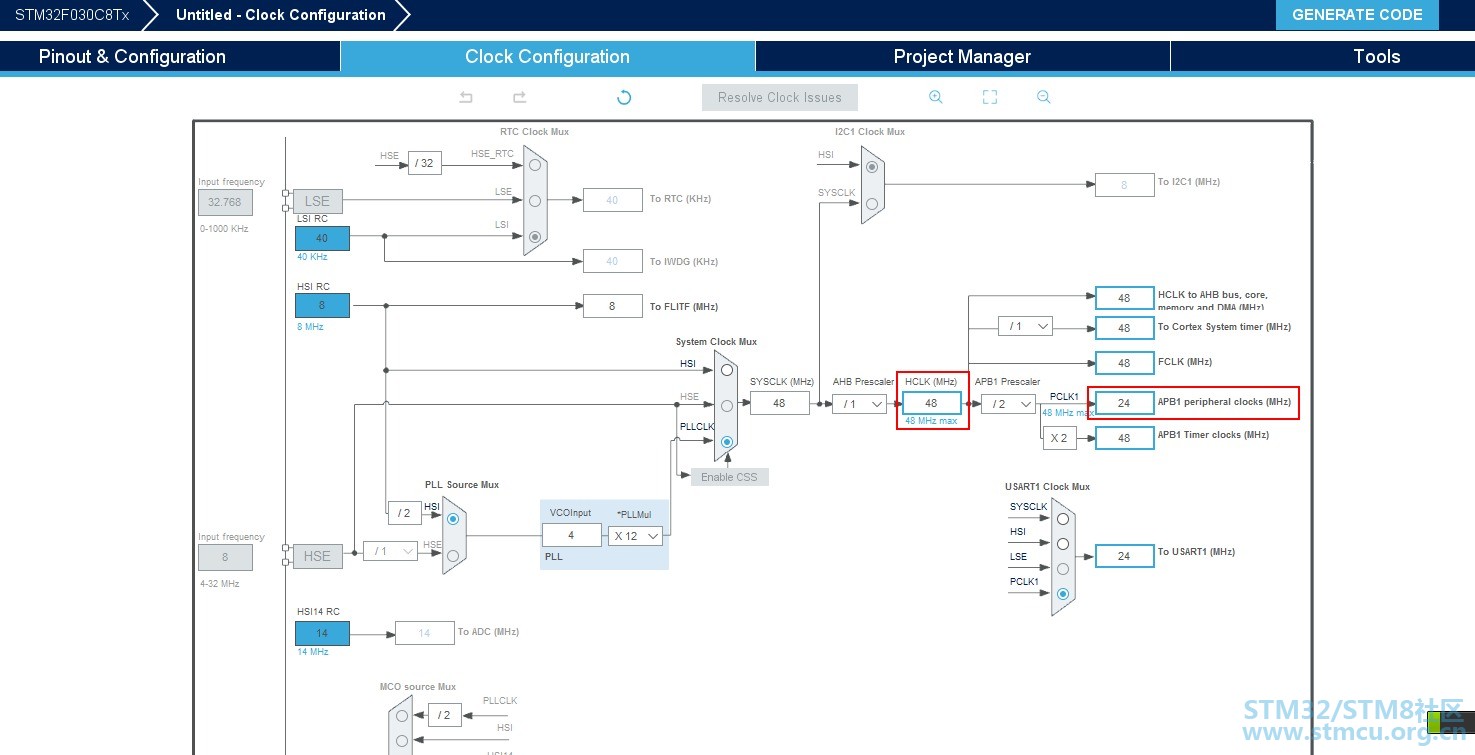Select LSI input in RTC Clock Mux
The width and height of the screenshot is (1475, 755).
coord(535,237)
